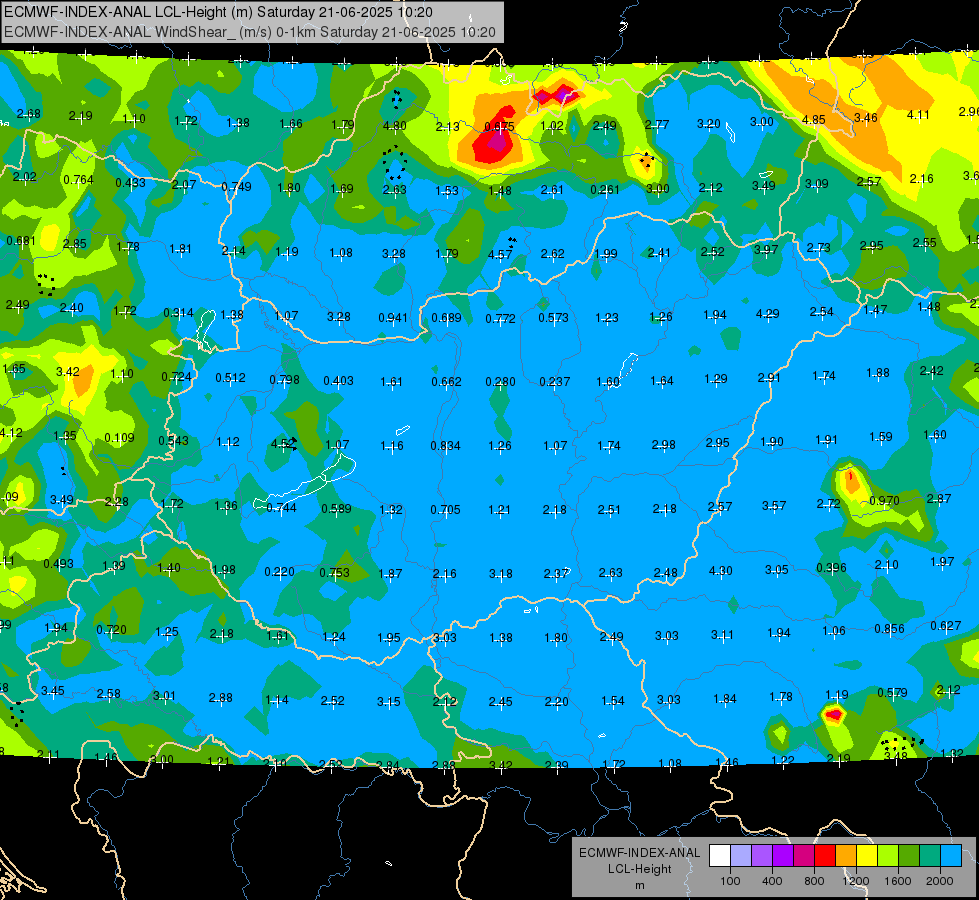Click the legend scale label 2000

(940, 881)
